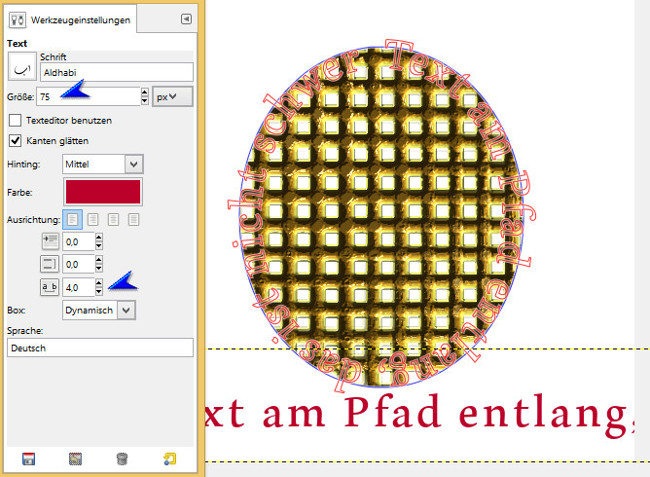The image size is (650, 477).
Task: Save tool preset icon at panel bottom
Action: point(28,459)
